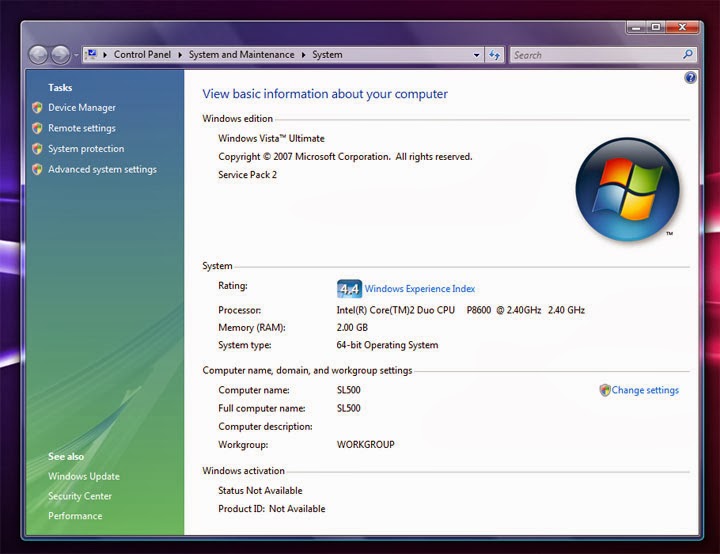The image size is (720, 554).
Task: Select Control Panel breadcrumb
Action: pos(142,55)
